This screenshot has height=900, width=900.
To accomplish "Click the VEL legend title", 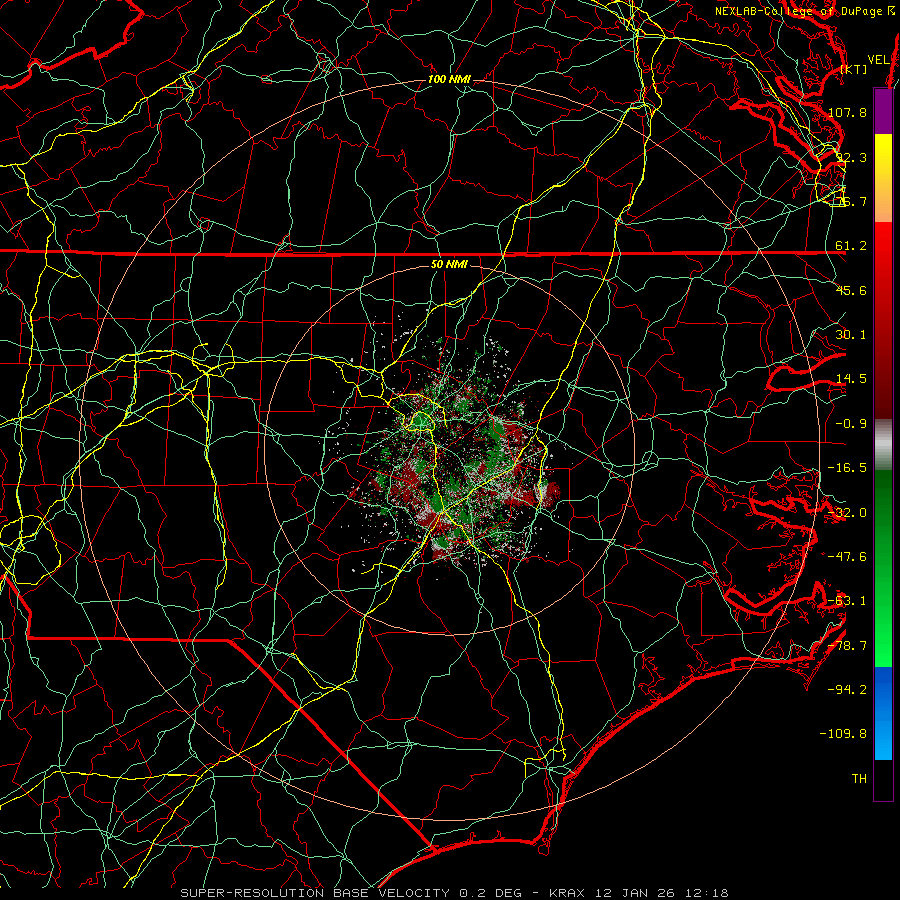I will (879, 59).
